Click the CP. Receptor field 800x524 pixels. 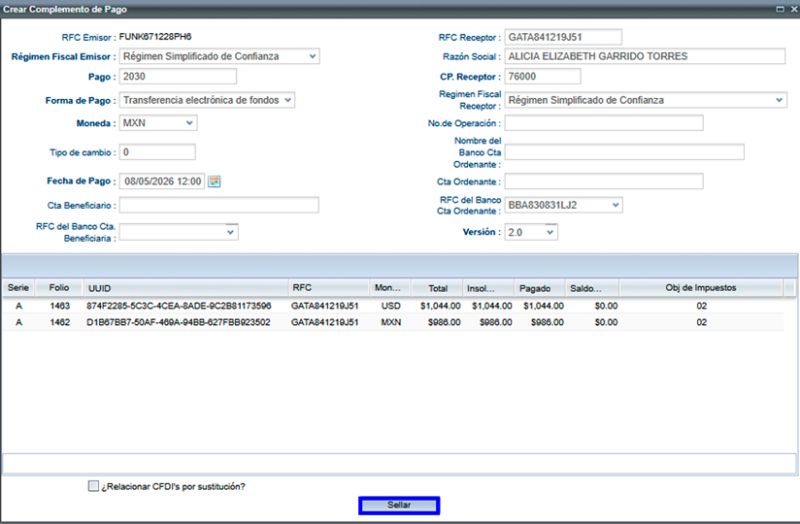542,77
